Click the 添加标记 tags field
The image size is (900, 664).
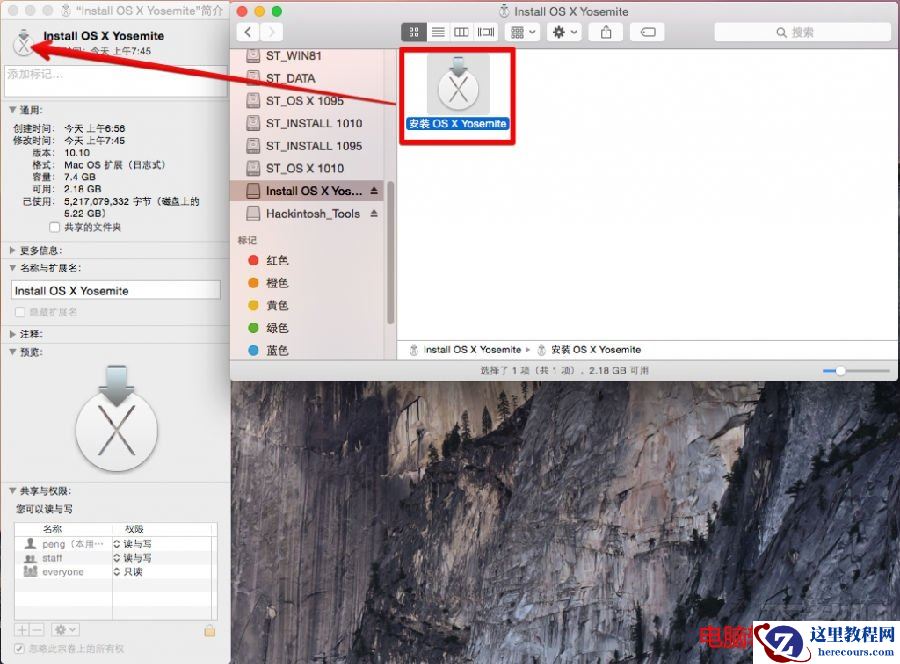tap(115, 81)
